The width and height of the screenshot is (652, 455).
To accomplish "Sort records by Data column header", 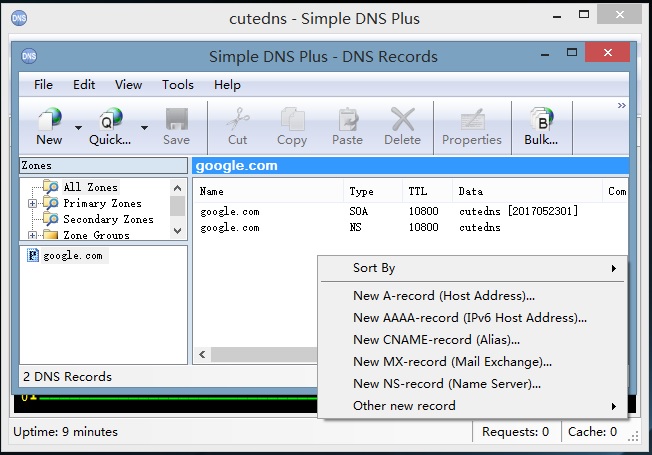I will click(x=527, y=191).
